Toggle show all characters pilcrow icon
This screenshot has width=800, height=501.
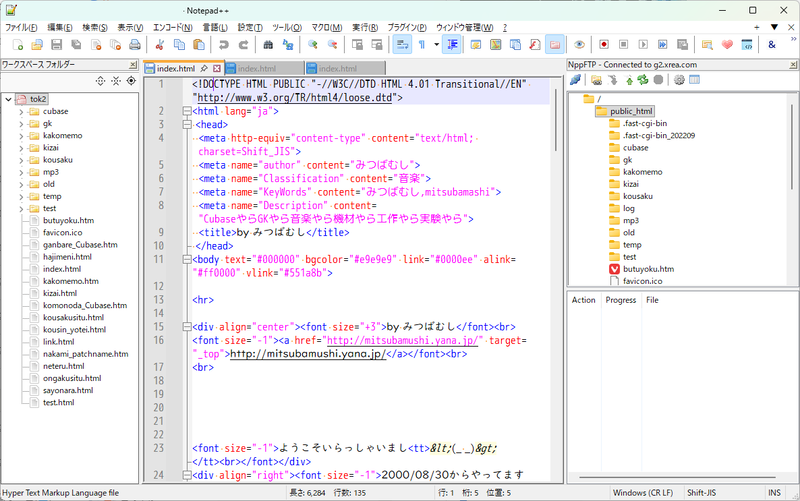point(422,45)
